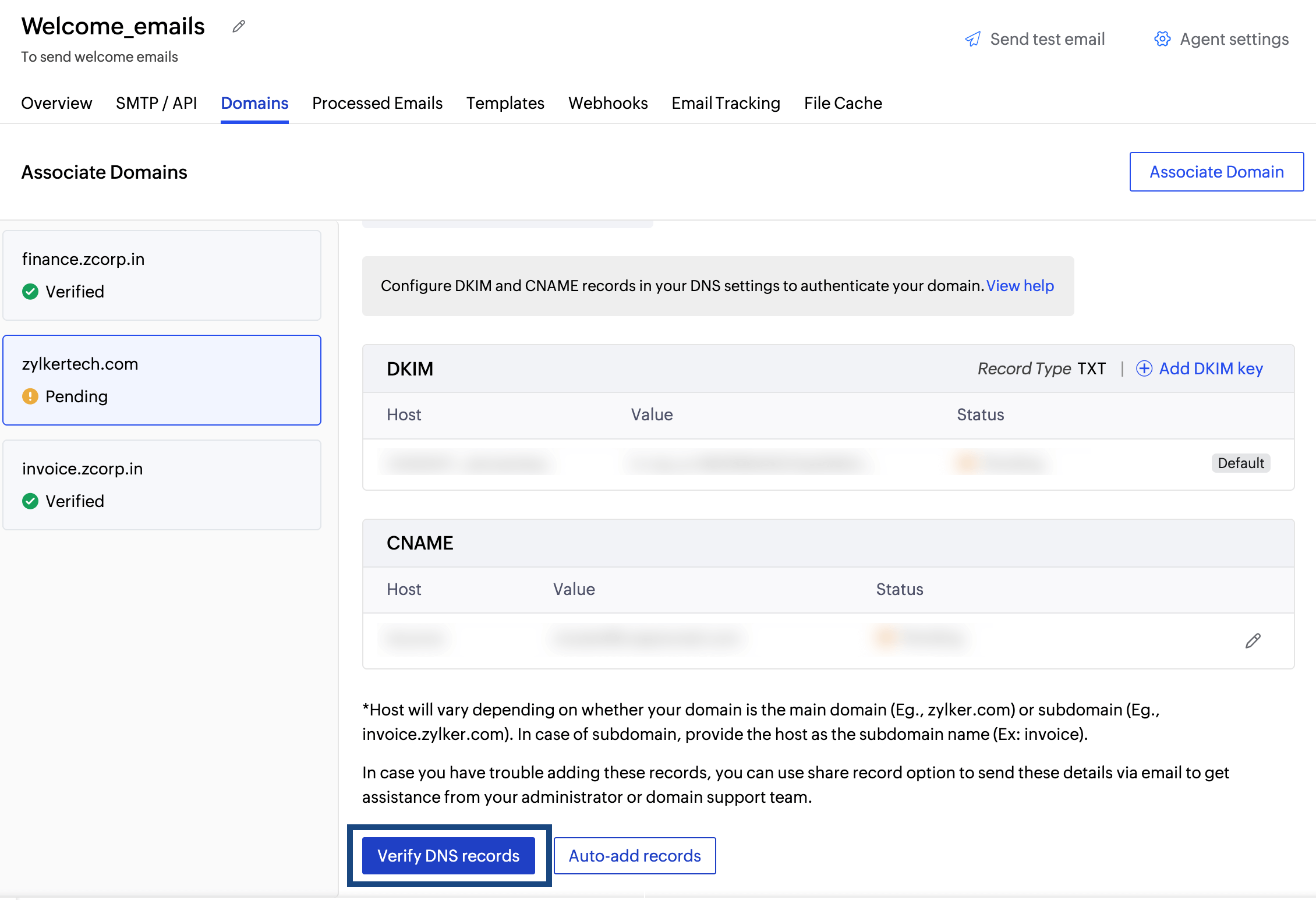
Task: Open the SMTP / API tab
Action: coord(156,103)
